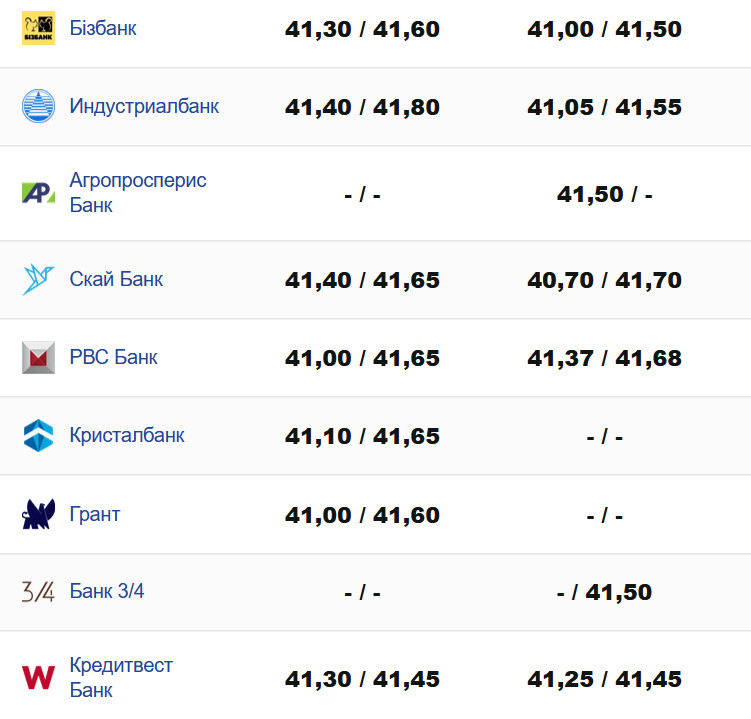Image resolution: width=751 pixels, height=719 pixels.
Task: Click Скай Банк rate 40,70 / 41,70
Action: 604,280
